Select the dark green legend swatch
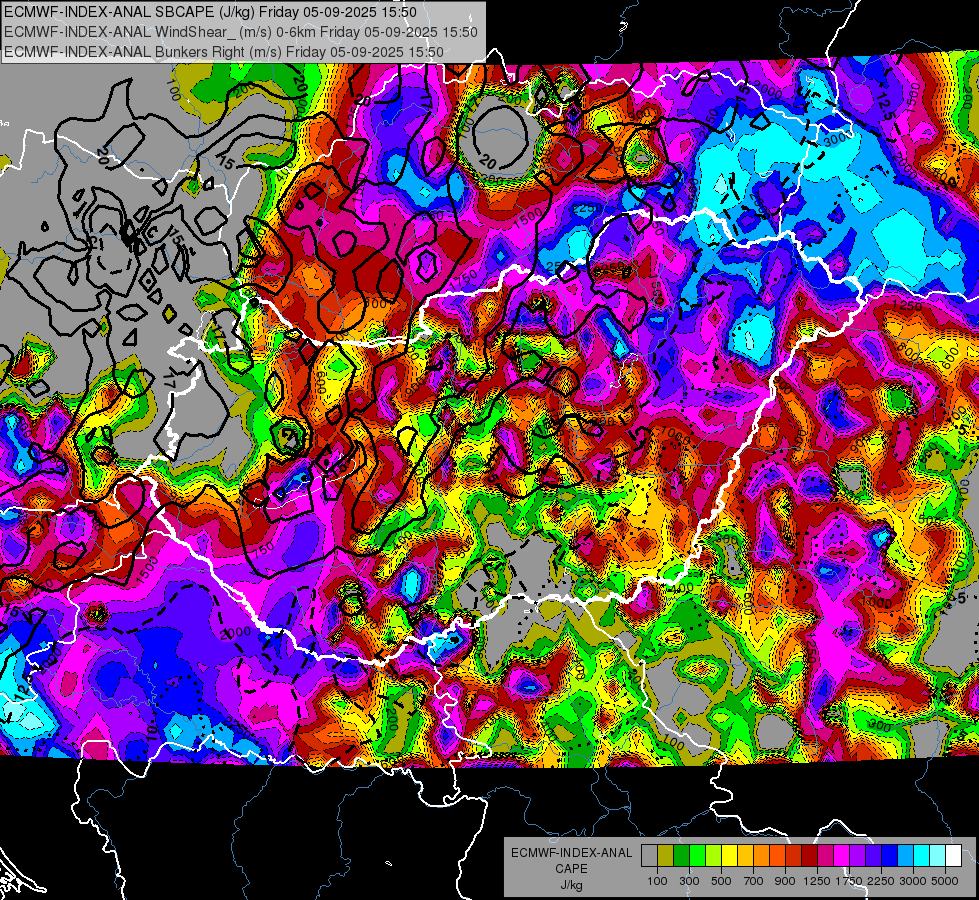979x900 pixels. (681, 856)
